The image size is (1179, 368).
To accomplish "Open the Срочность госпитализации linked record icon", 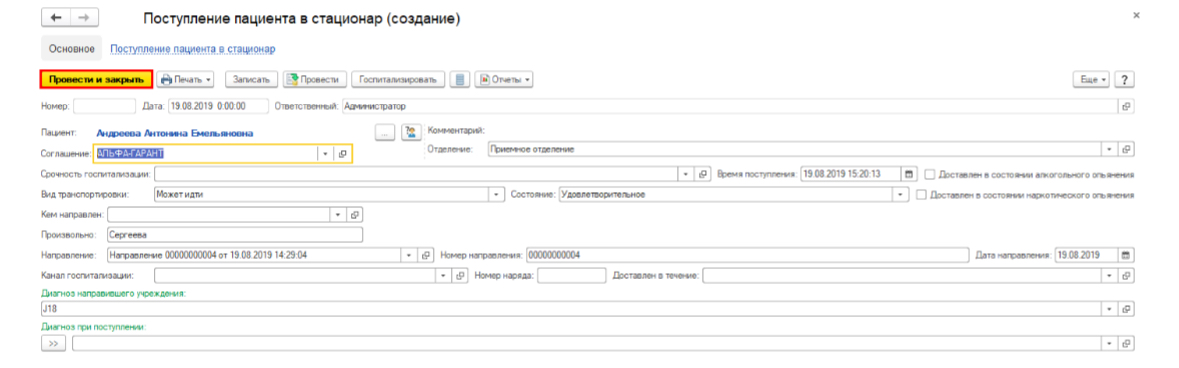I will 703,174.
